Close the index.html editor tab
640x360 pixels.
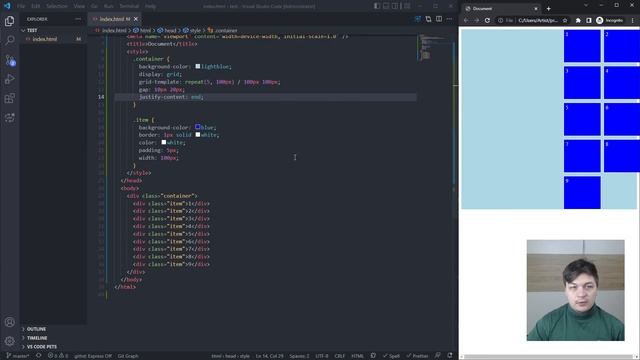pyautogui.click(x=136, y=19)
